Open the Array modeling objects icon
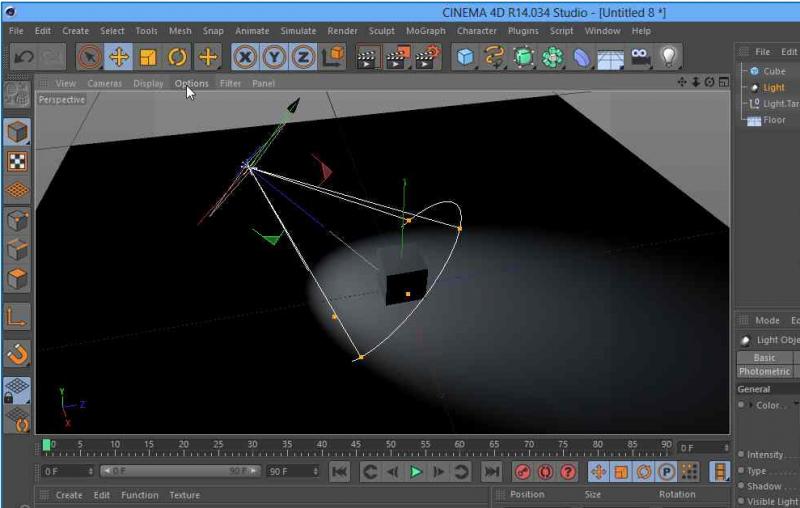Viewport: 800px width, 508px height. (x=553, y=57)
